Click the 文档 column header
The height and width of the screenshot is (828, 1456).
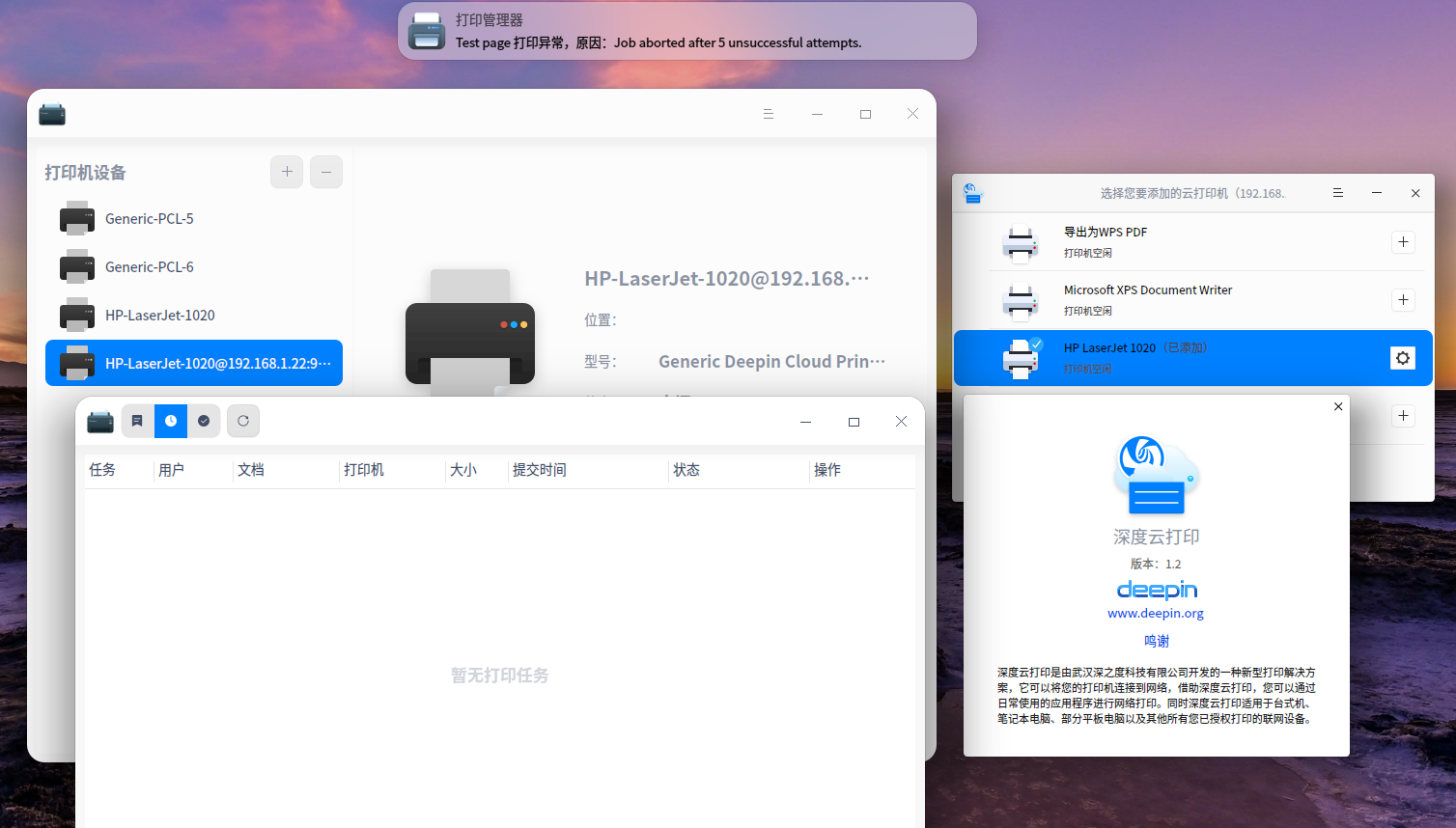251,470
